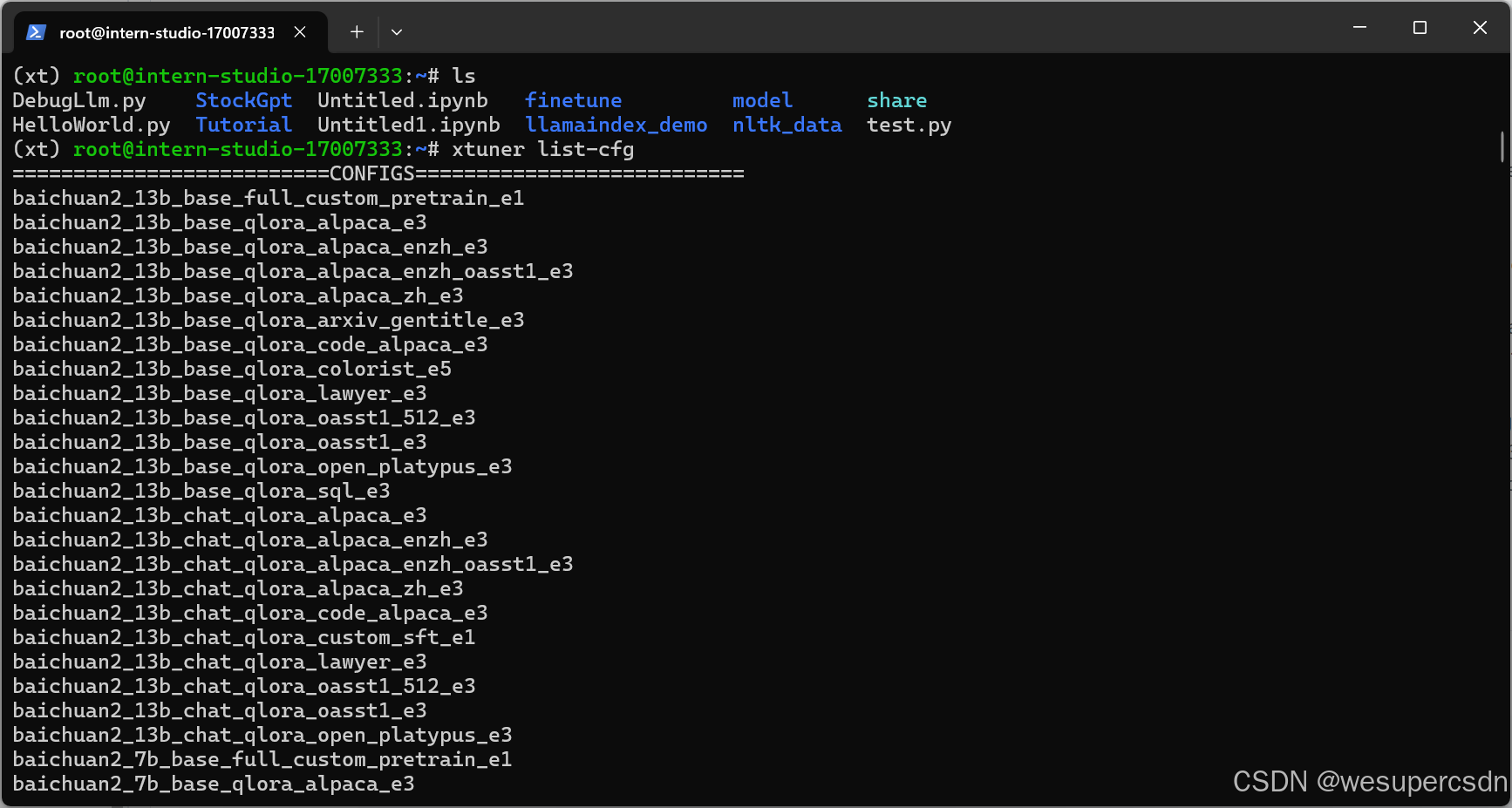Click the CONFIGS header line
Screen dimensions: 1512x808
[378, 174]
